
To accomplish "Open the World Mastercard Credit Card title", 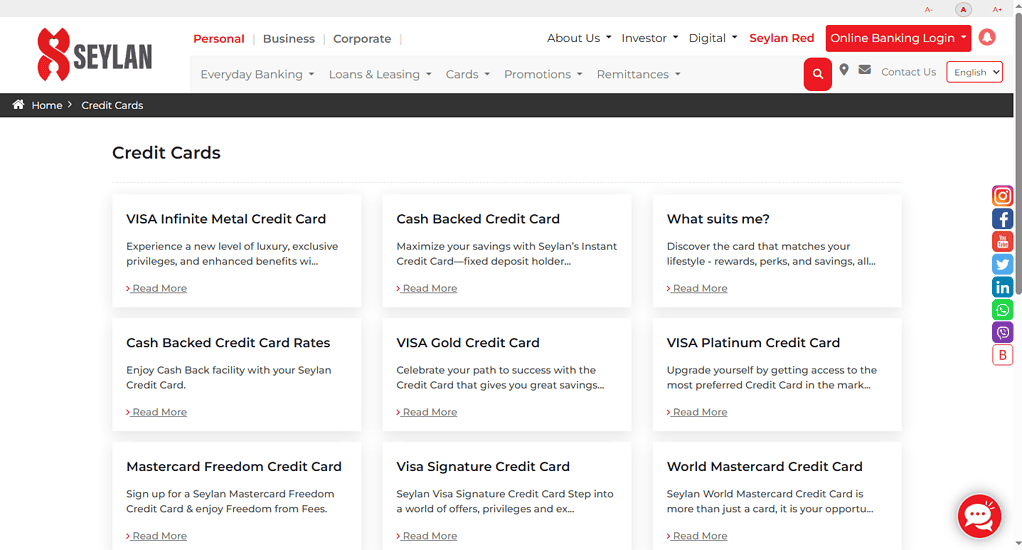I will click(765, 467).
